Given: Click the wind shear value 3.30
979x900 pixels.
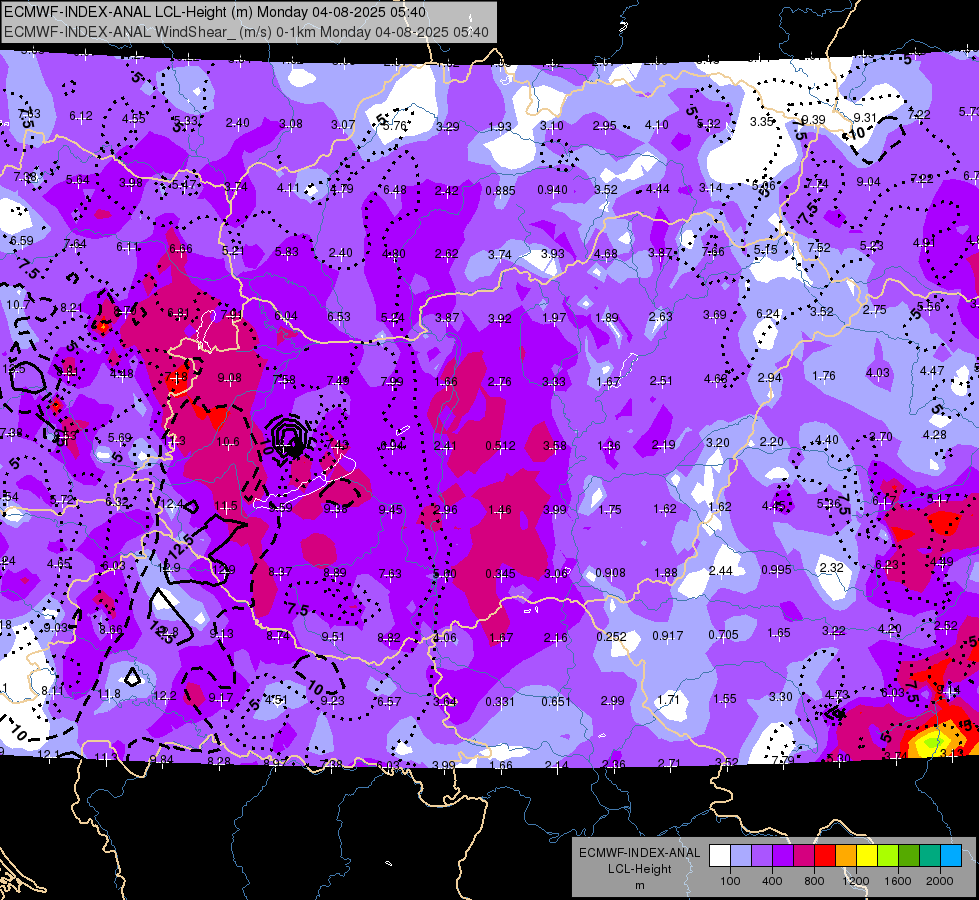Looking at the screenshot, I should pyautogui.click(x=780, y=696).
